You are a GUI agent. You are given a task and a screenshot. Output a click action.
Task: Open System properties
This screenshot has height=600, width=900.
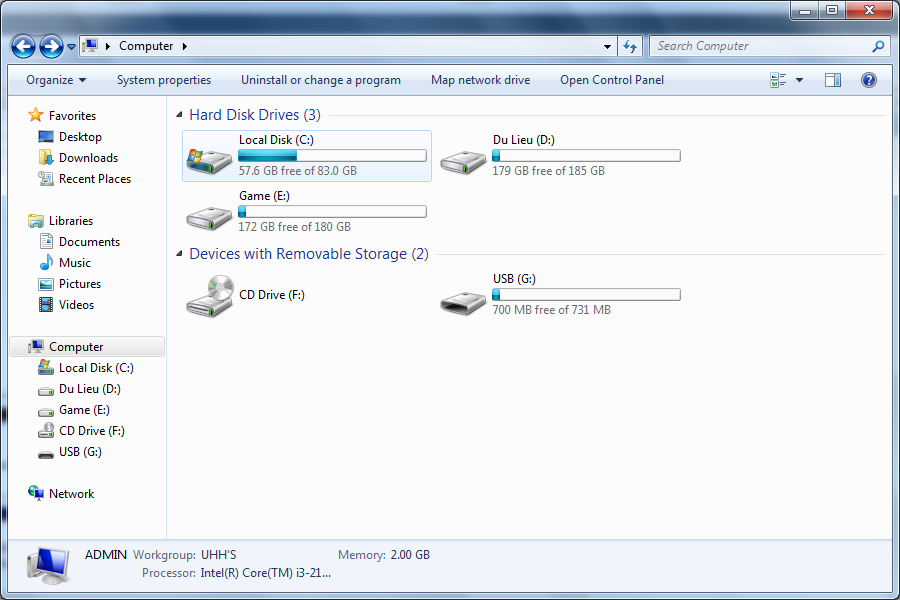164,80
